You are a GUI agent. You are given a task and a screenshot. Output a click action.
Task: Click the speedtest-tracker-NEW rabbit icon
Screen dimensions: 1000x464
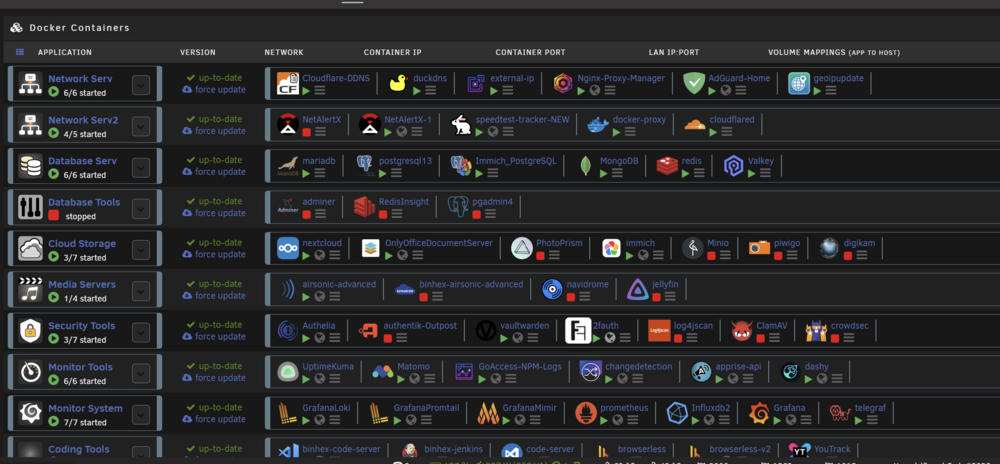(x=460, y=125)
